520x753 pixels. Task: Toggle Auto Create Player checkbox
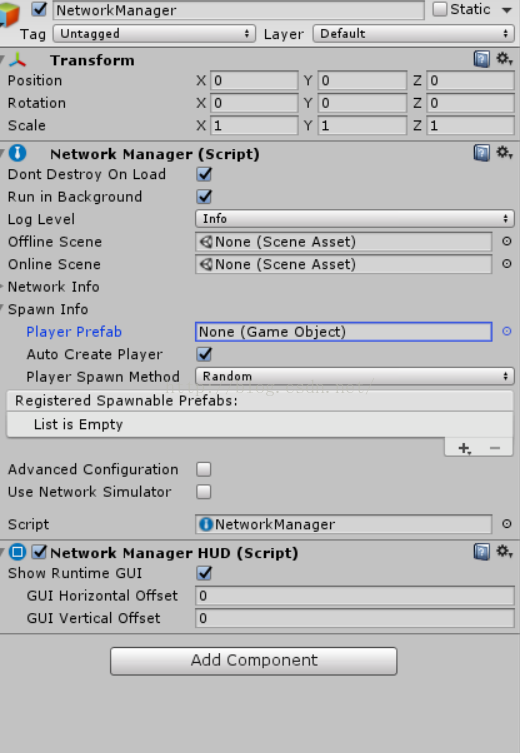(x=204, y=354)
